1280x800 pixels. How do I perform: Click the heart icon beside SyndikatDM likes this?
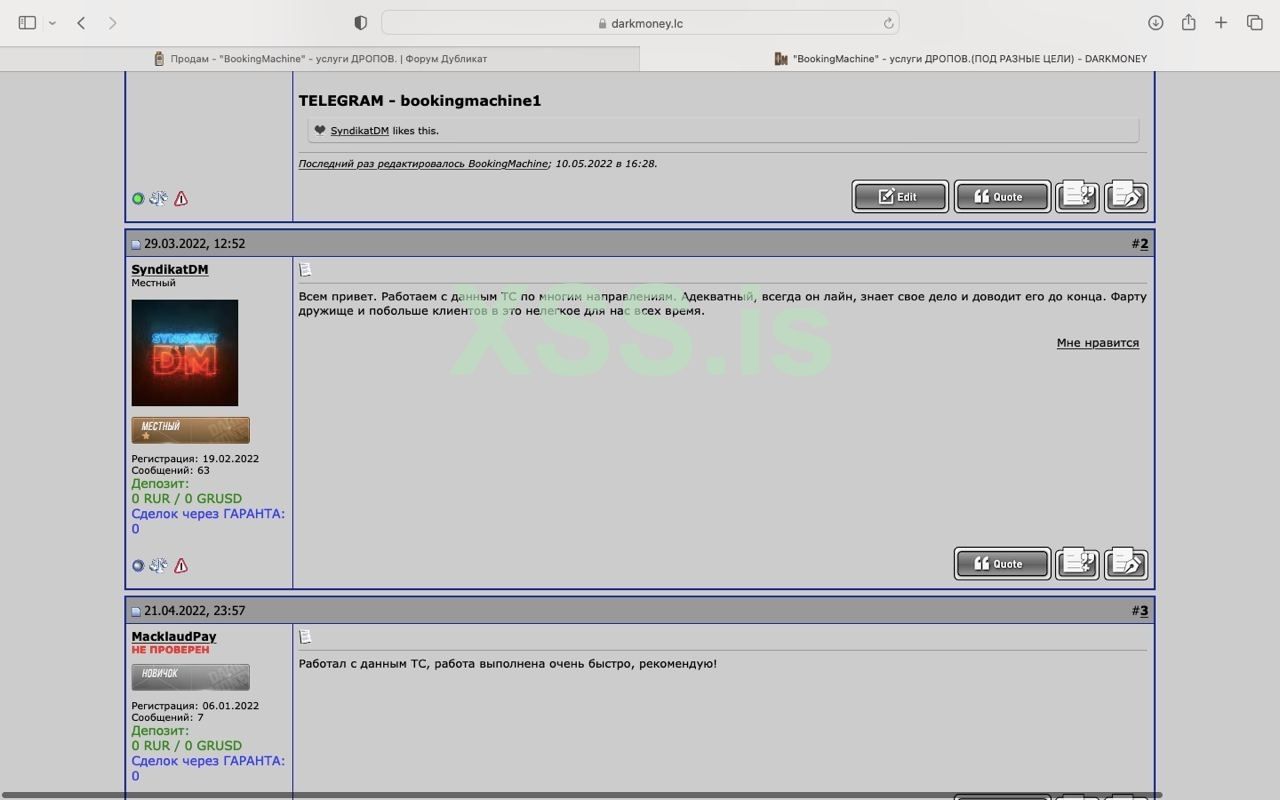(320, 130)
